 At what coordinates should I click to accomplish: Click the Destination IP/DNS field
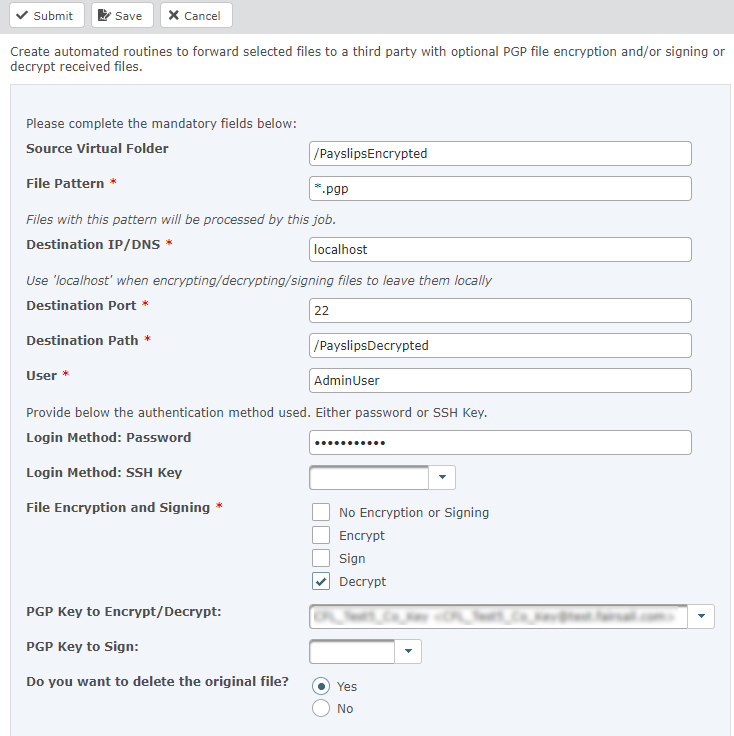[500, 249]
